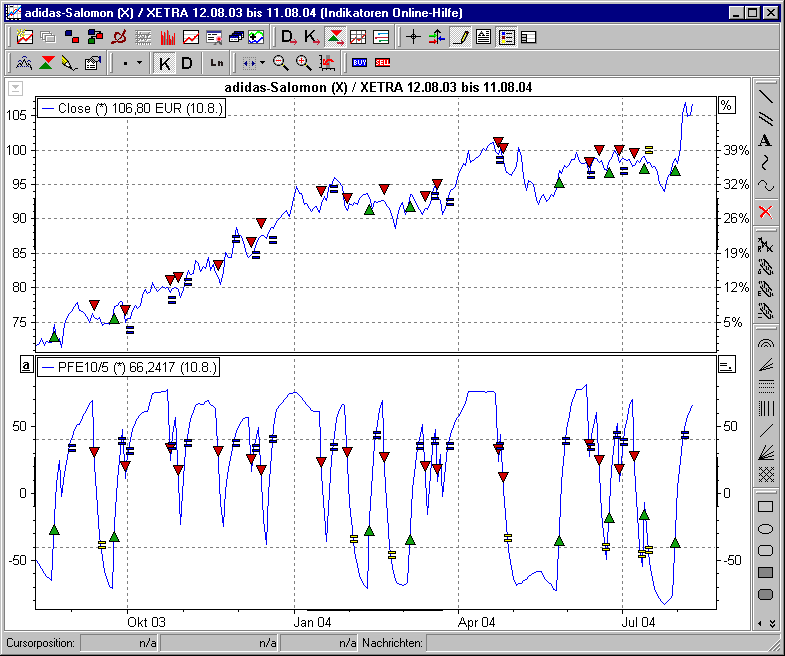Screen dimensions: 785x656
Task: Click the BUY signal button
Action: 359,63
